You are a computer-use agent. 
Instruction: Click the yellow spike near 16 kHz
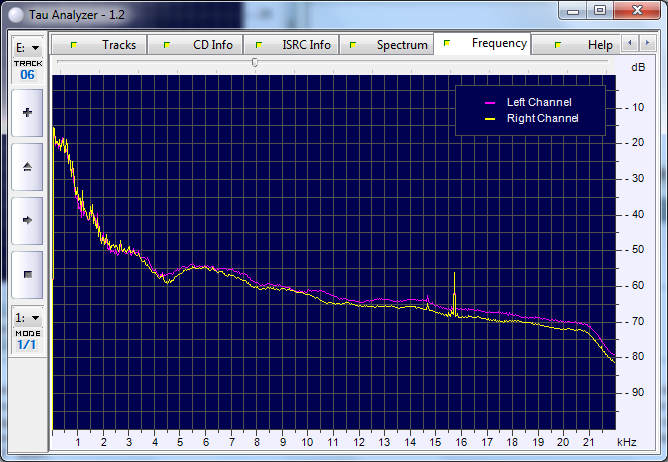(x=455, y=294)
